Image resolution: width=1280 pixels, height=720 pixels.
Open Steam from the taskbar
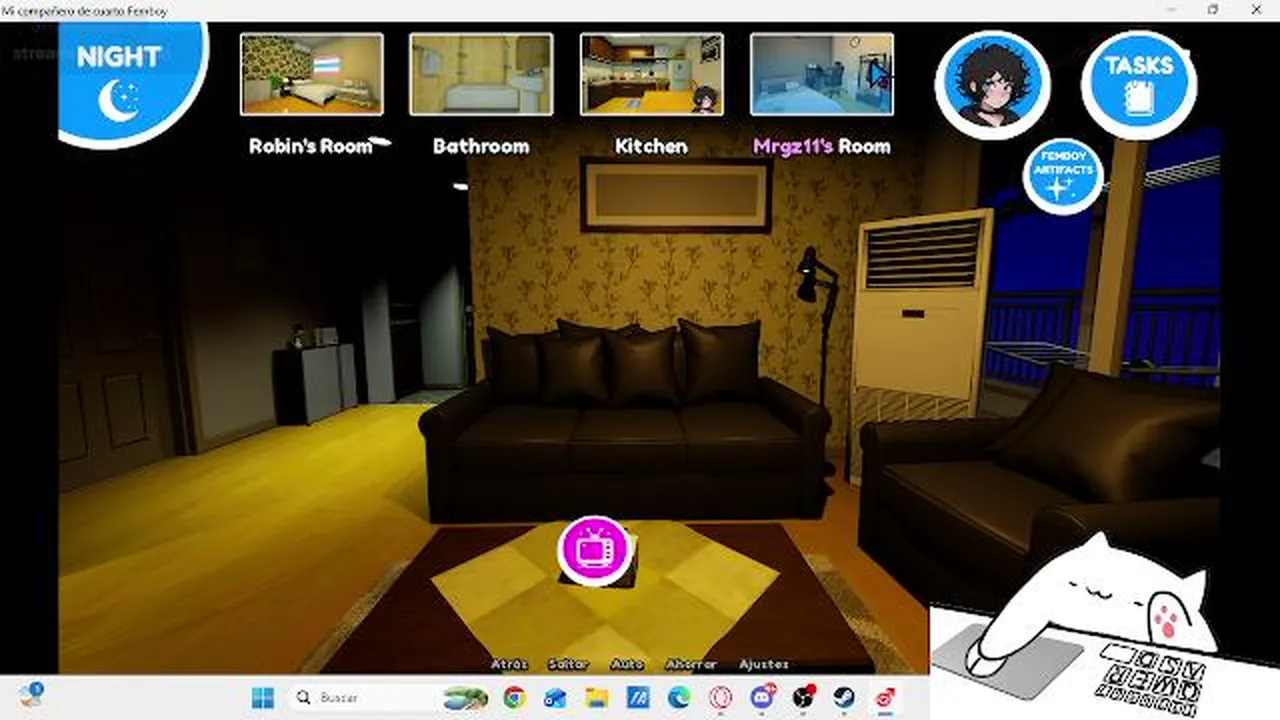coord(844,697)
